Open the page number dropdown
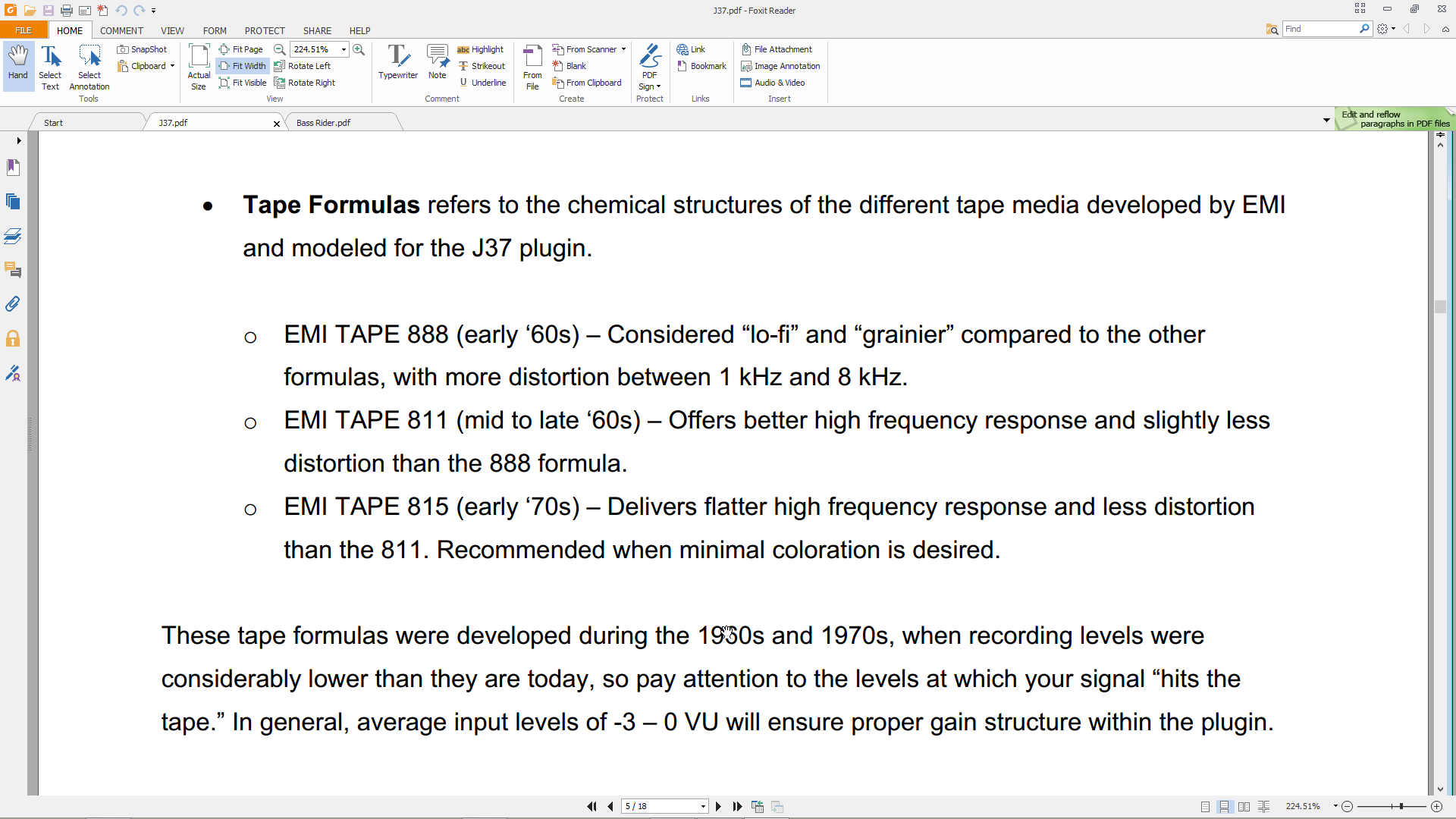Viewport: 1456px width, 819px height. click(703, 807)
